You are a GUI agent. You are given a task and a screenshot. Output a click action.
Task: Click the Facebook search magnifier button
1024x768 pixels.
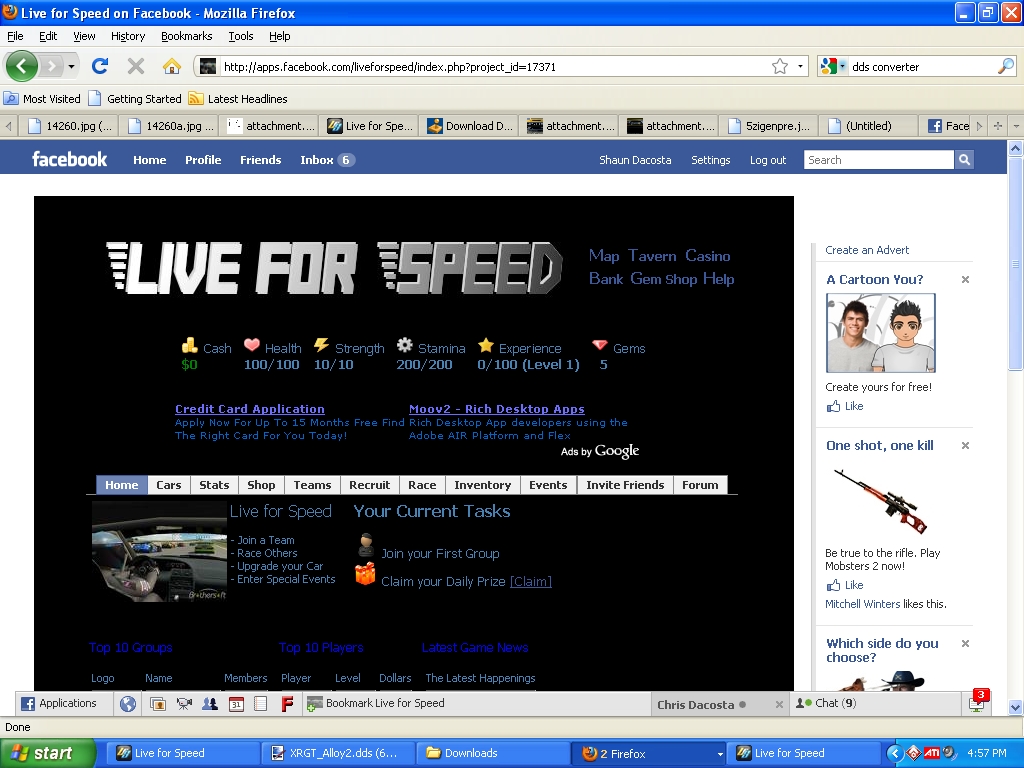(x=964, y=160)
